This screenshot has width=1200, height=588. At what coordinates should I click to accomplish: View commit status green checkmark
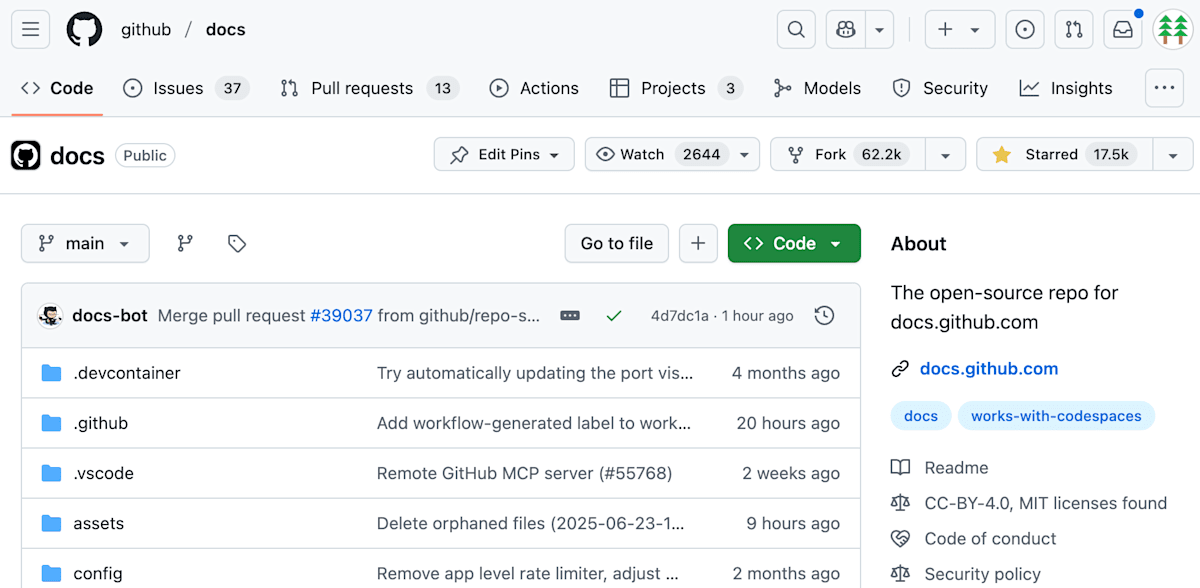614,315
